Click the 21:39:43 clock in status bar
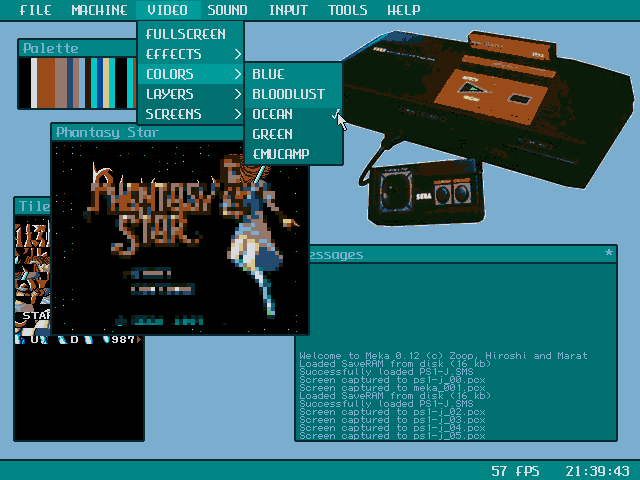640x480 pixels. (597, 471)
